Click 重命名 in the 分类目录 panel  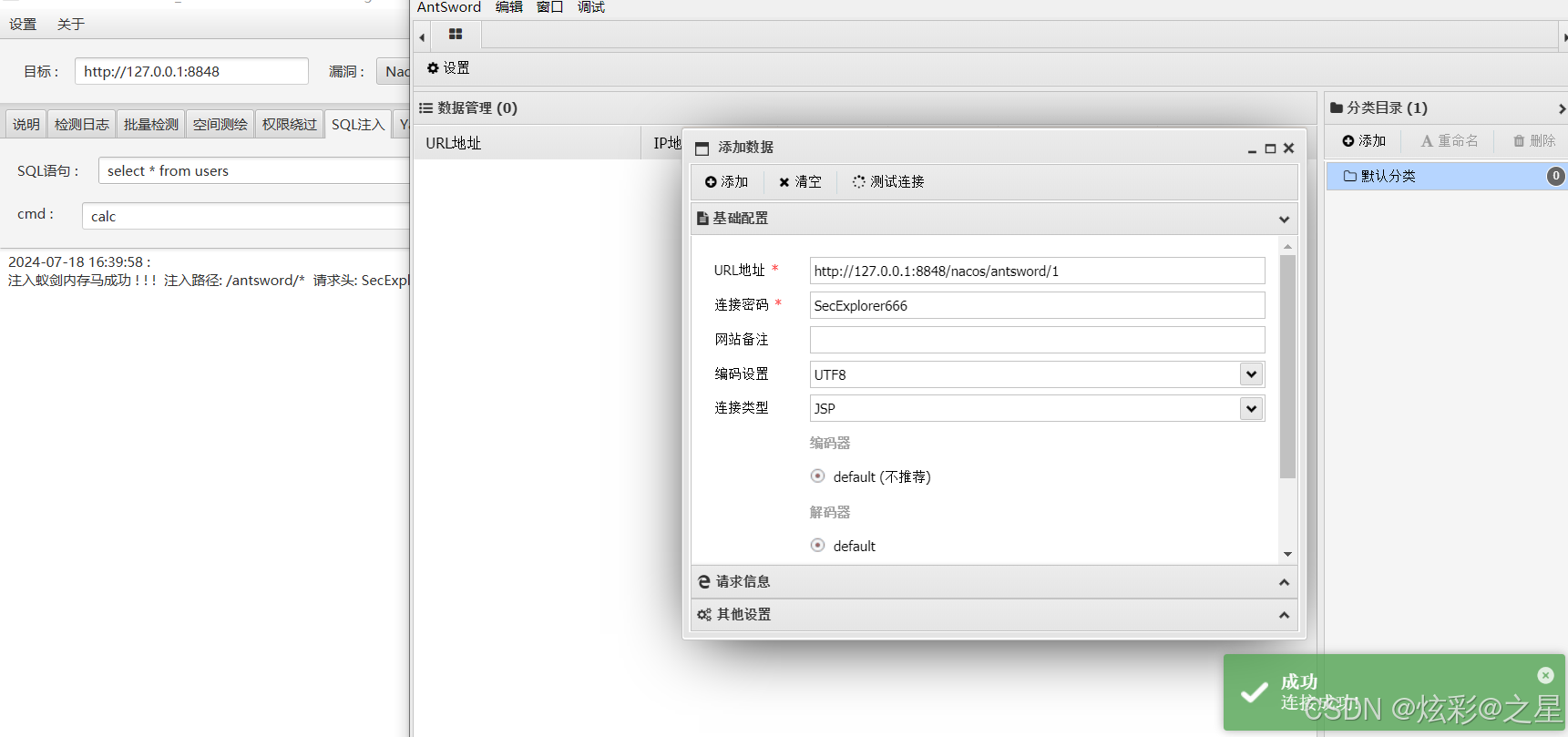tap(1450, 141)
